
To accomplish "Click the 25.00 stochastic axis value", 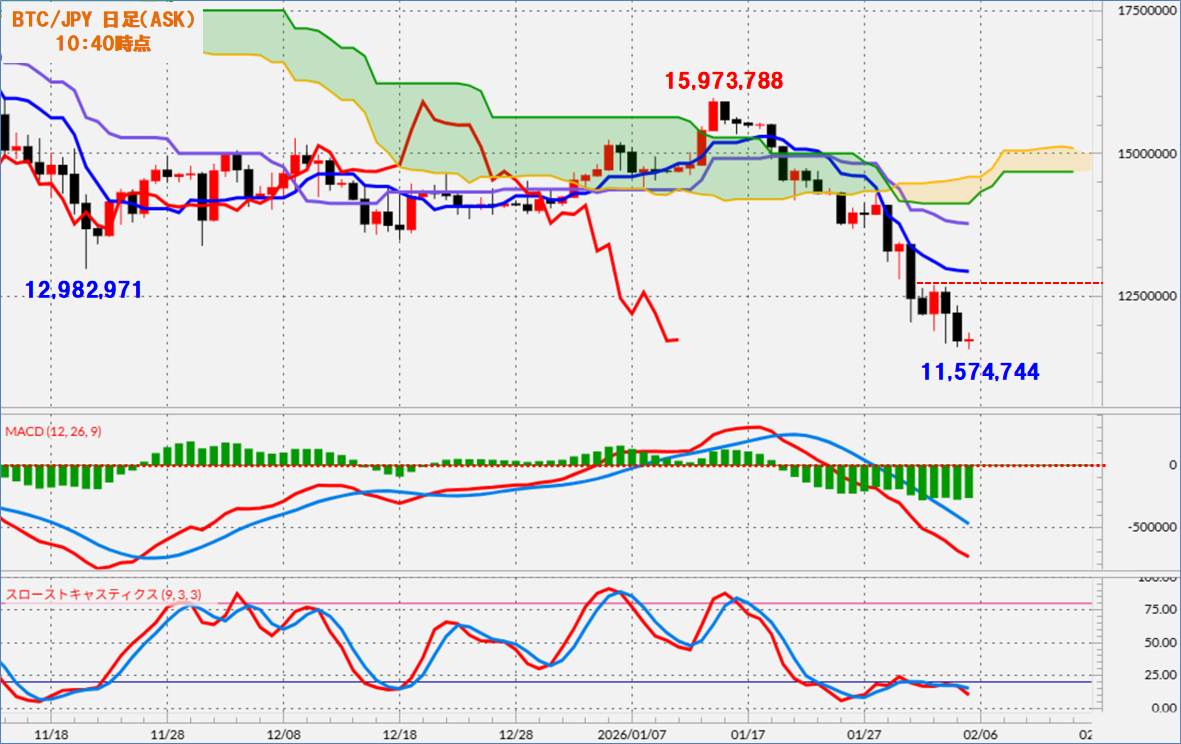I will pos(1161,675).
